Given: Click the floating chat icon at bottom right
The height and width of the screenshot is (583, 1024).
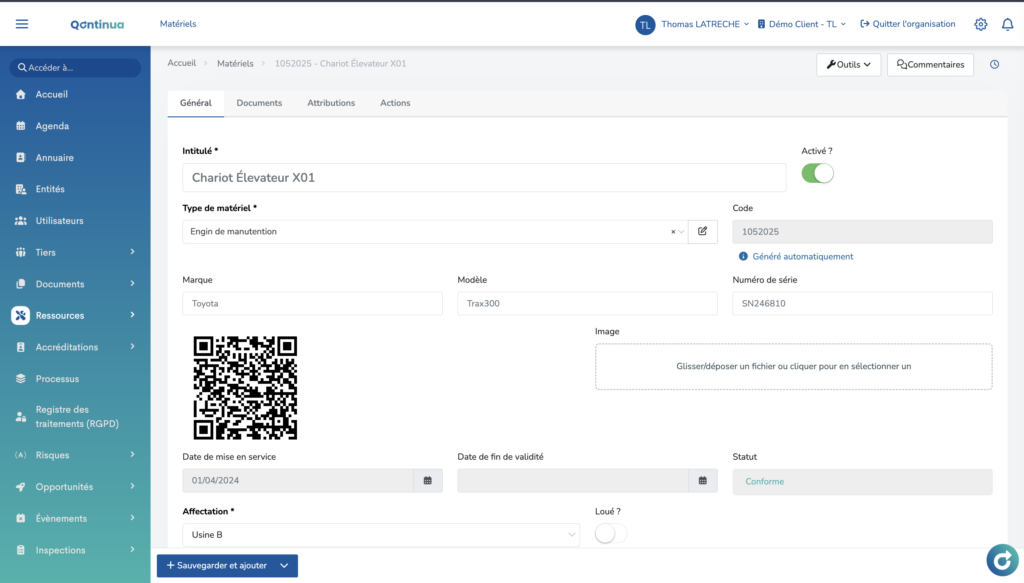Looking at the screenshot, I should tap(1001, 560).
